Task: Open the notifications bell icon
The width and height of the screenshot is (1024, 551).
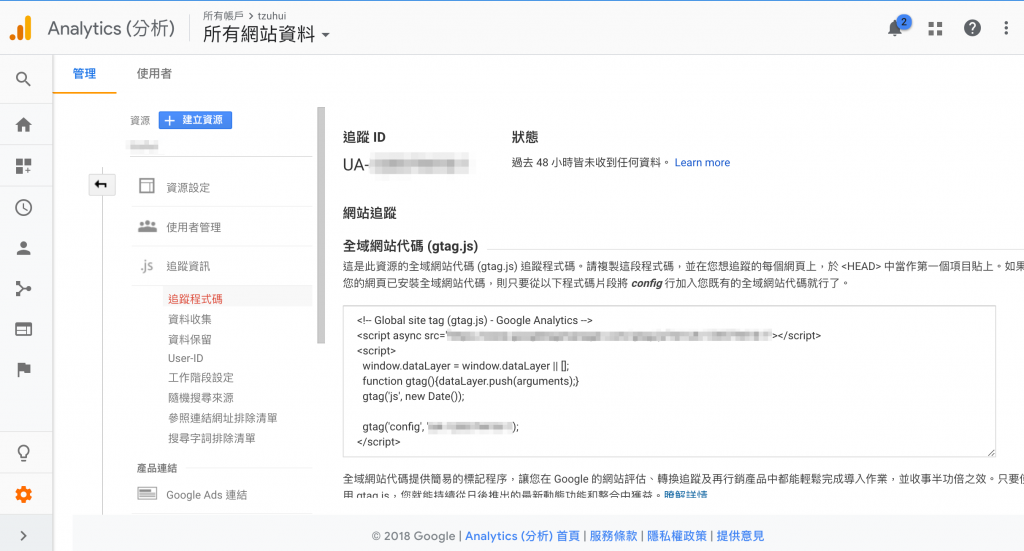Action: point(895,28)
